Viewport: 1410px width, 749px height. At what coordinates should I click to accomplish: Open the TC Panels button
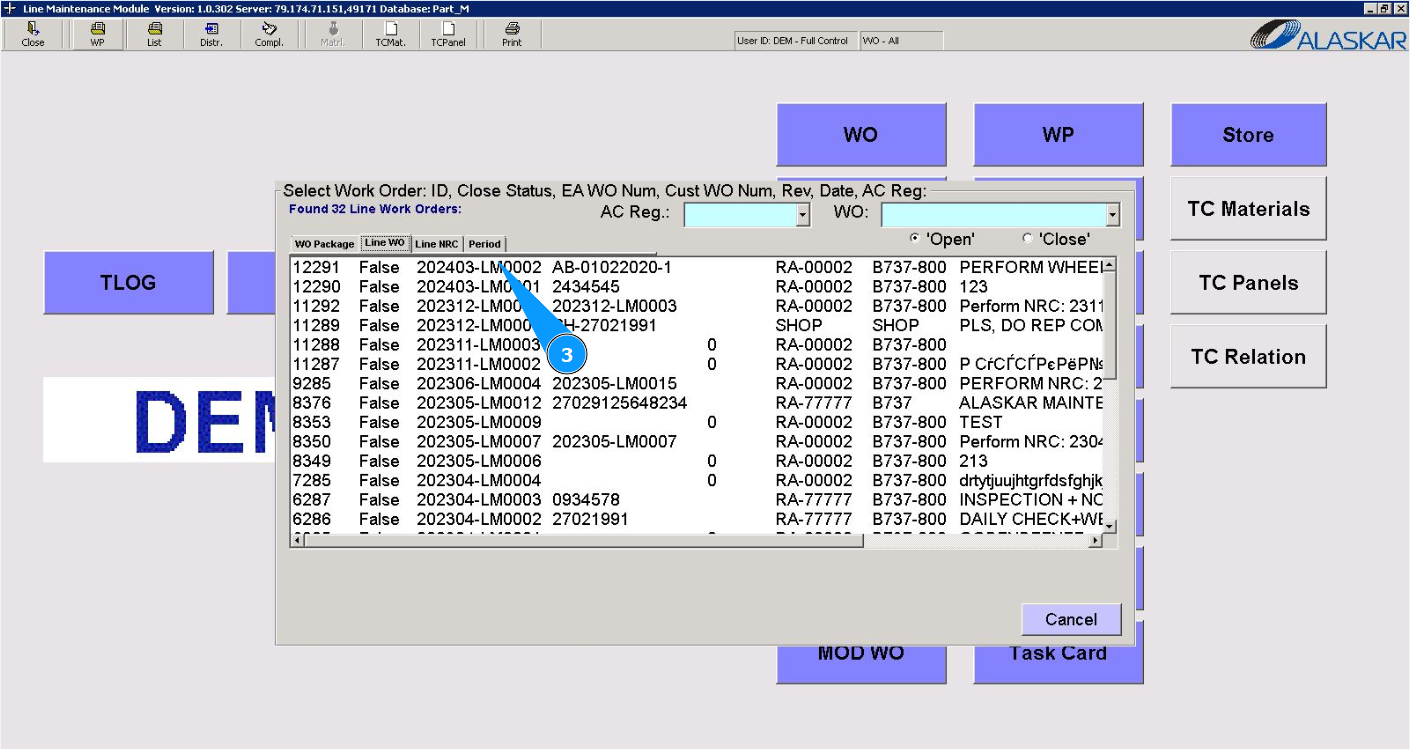click(1248, 282)
